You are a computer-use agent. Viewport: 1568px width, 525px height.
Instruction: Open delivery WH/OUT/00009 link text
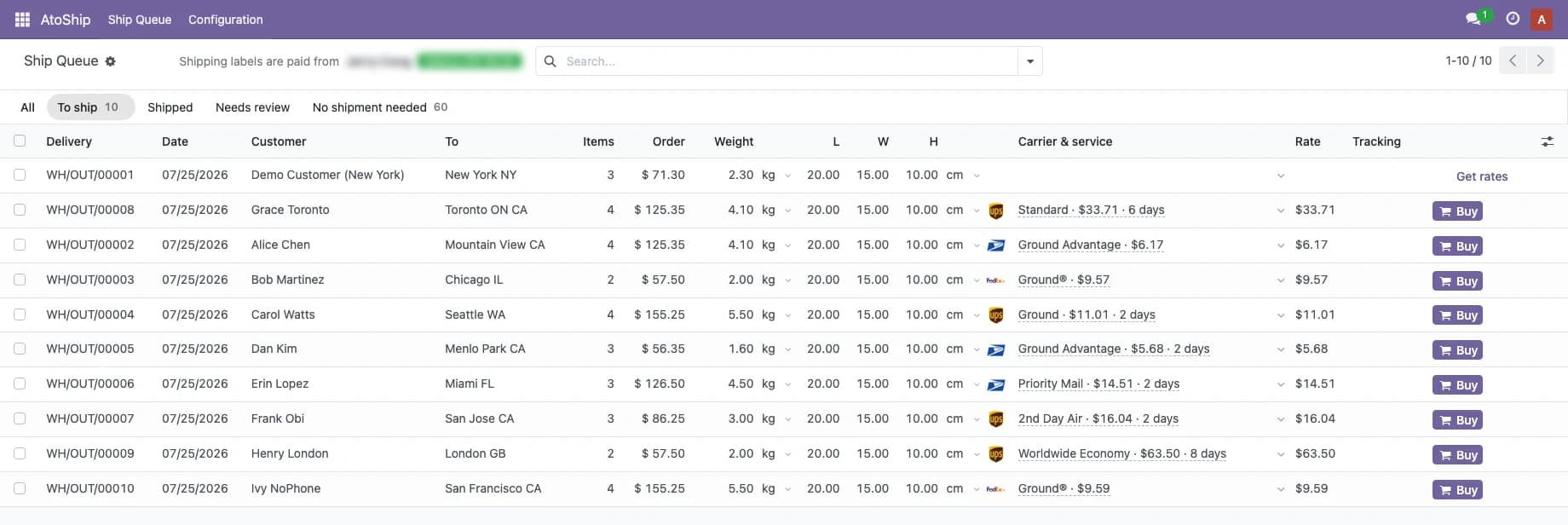click(x=90, y=453)
